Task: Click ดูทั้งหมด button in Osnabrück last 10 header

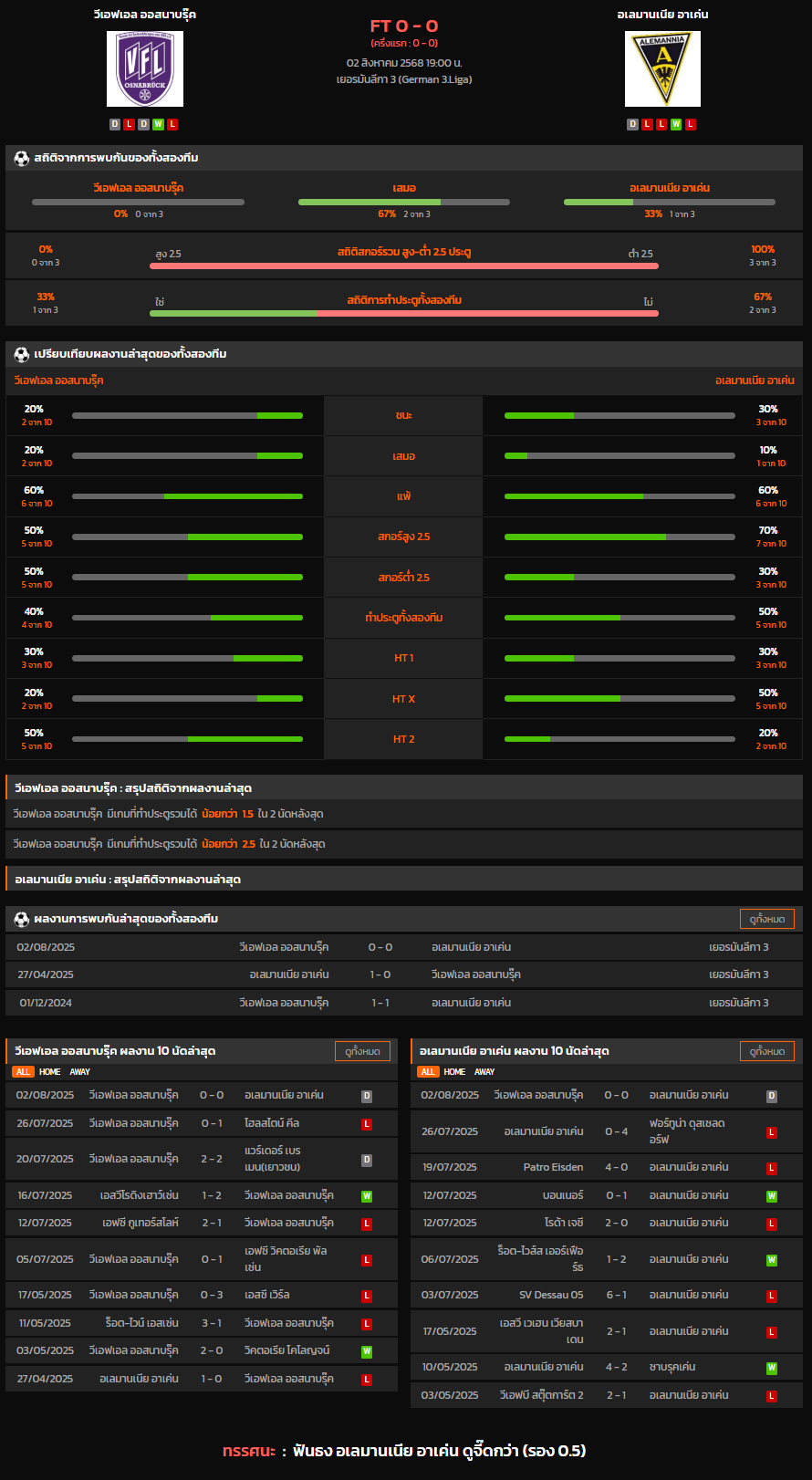Action: 362,1051
